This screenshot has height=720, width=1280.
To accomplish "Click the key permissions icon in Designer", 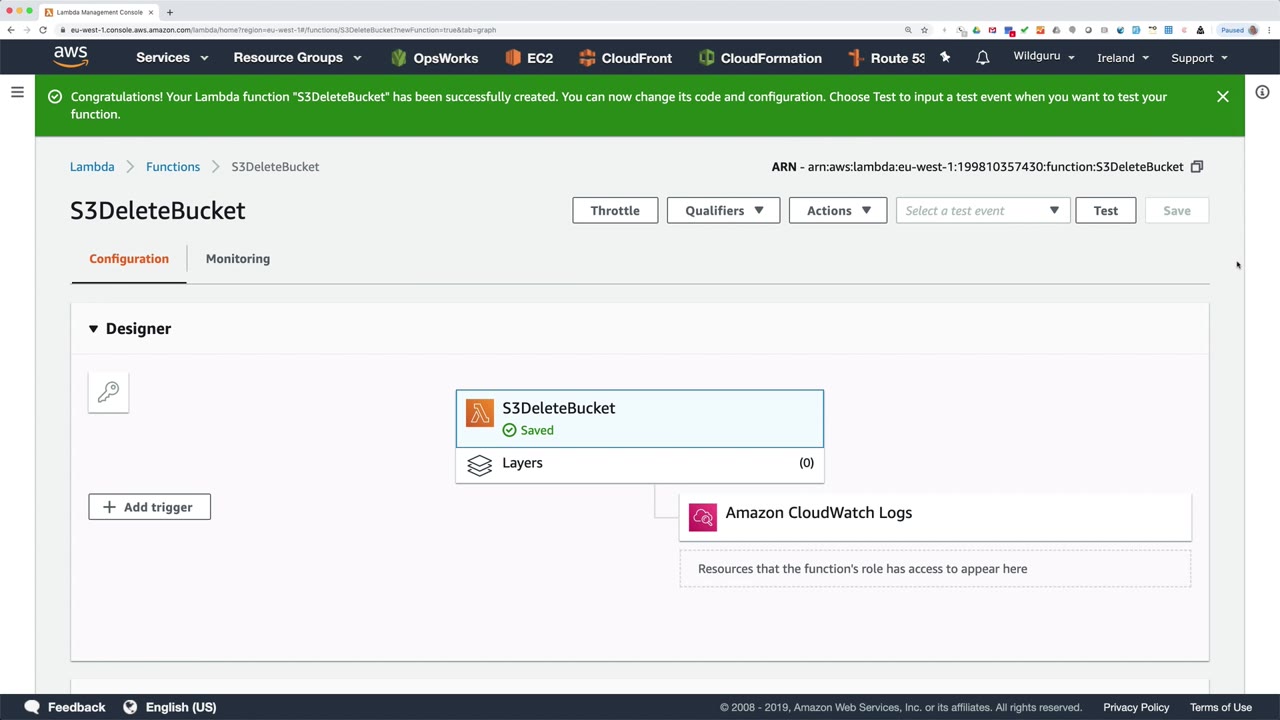I will [108, 392].
